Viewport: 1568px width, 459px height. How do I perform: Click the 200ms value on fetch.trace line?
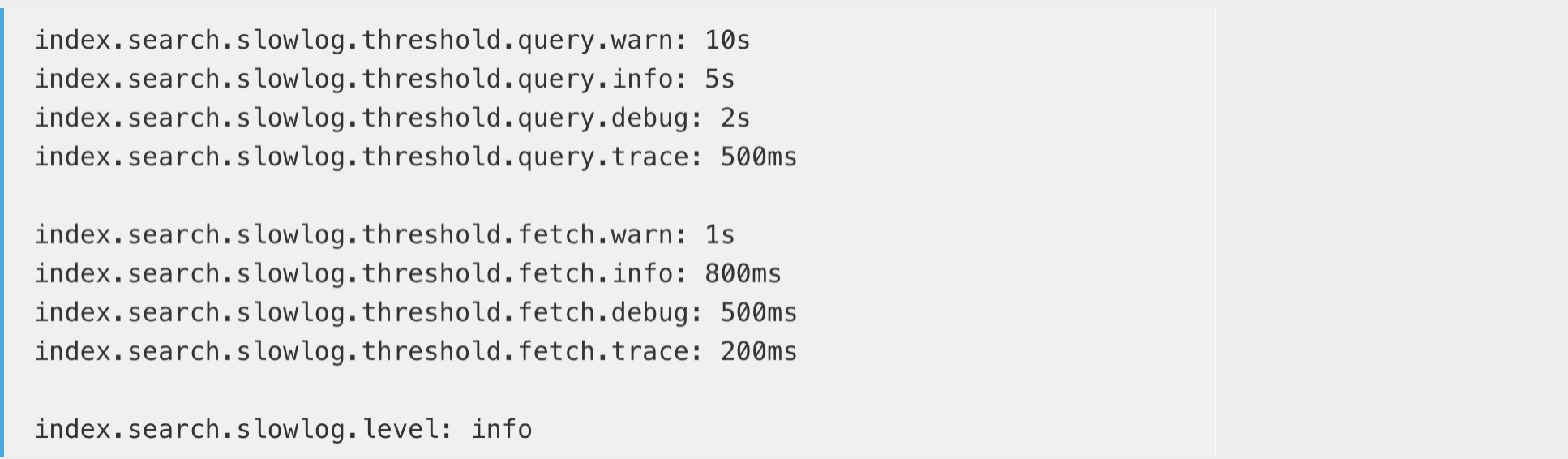pos(758,351)
